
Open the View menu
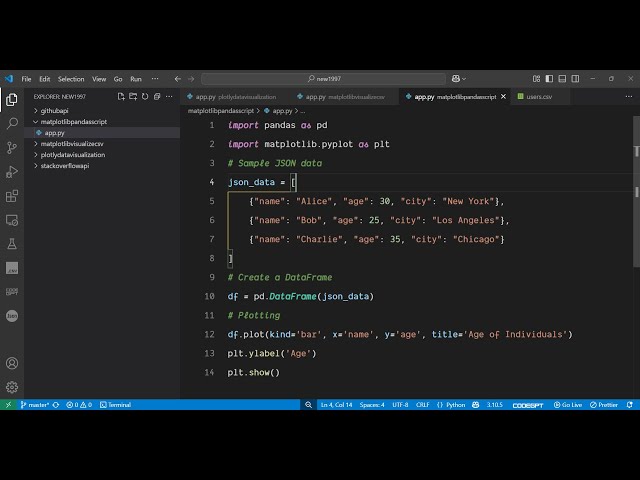click(x=99, y=79)
